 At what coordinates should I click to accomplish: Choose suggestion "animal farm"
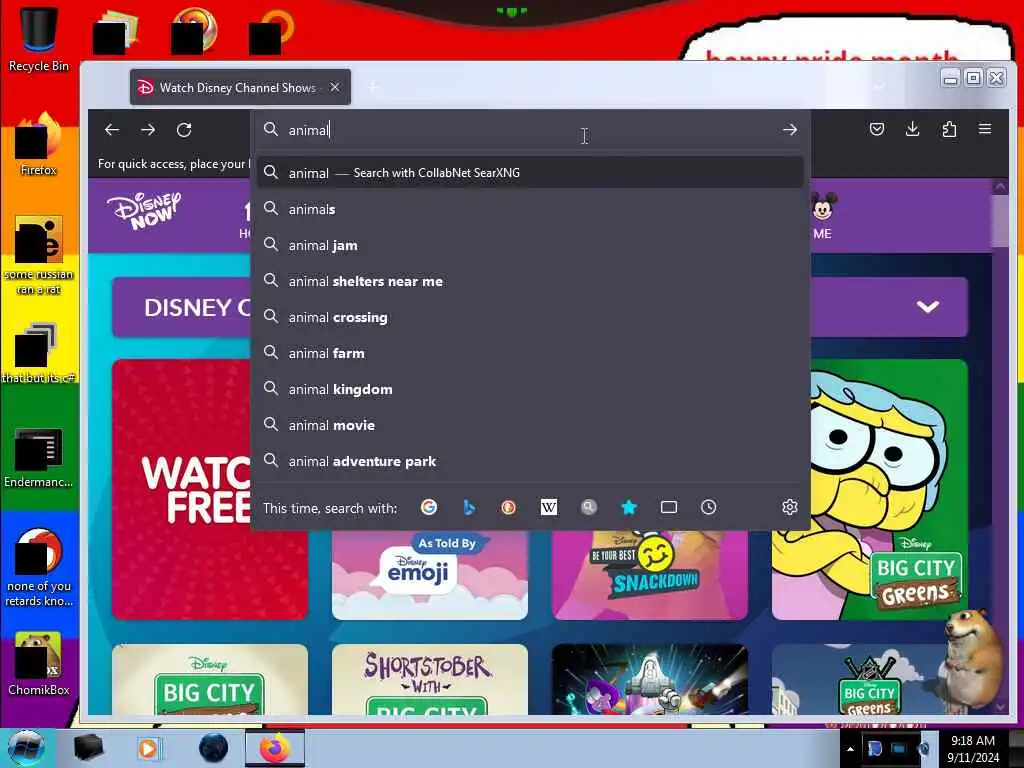click(x=530, y=353)
